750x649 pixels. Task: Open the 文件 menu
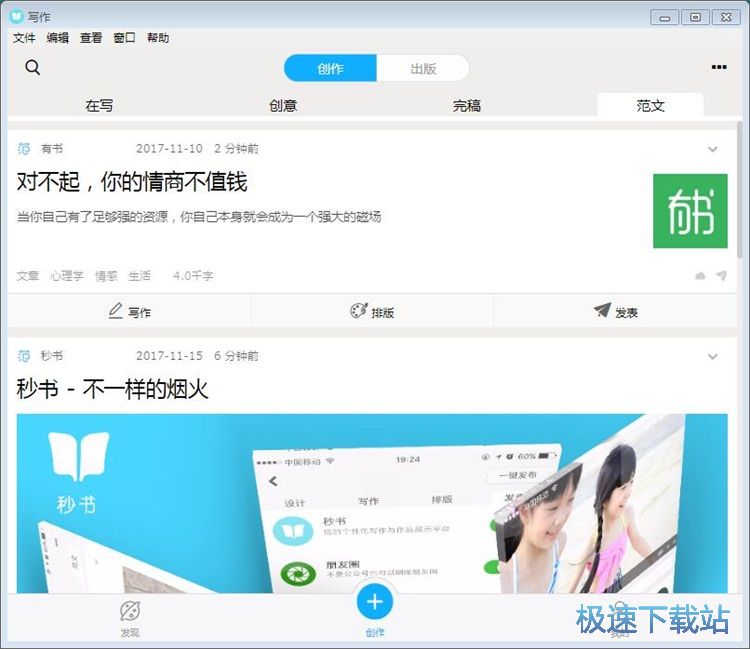[24, 38]
